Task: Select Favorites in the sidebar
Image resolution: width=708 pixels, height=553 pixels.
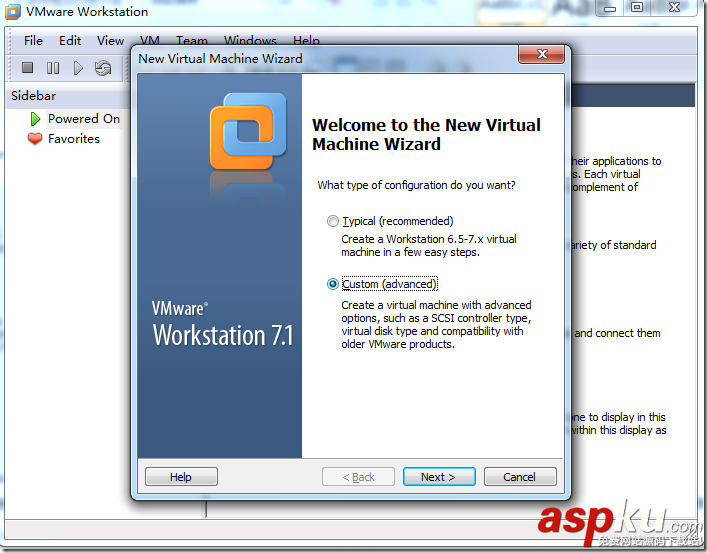Action: 74,139
